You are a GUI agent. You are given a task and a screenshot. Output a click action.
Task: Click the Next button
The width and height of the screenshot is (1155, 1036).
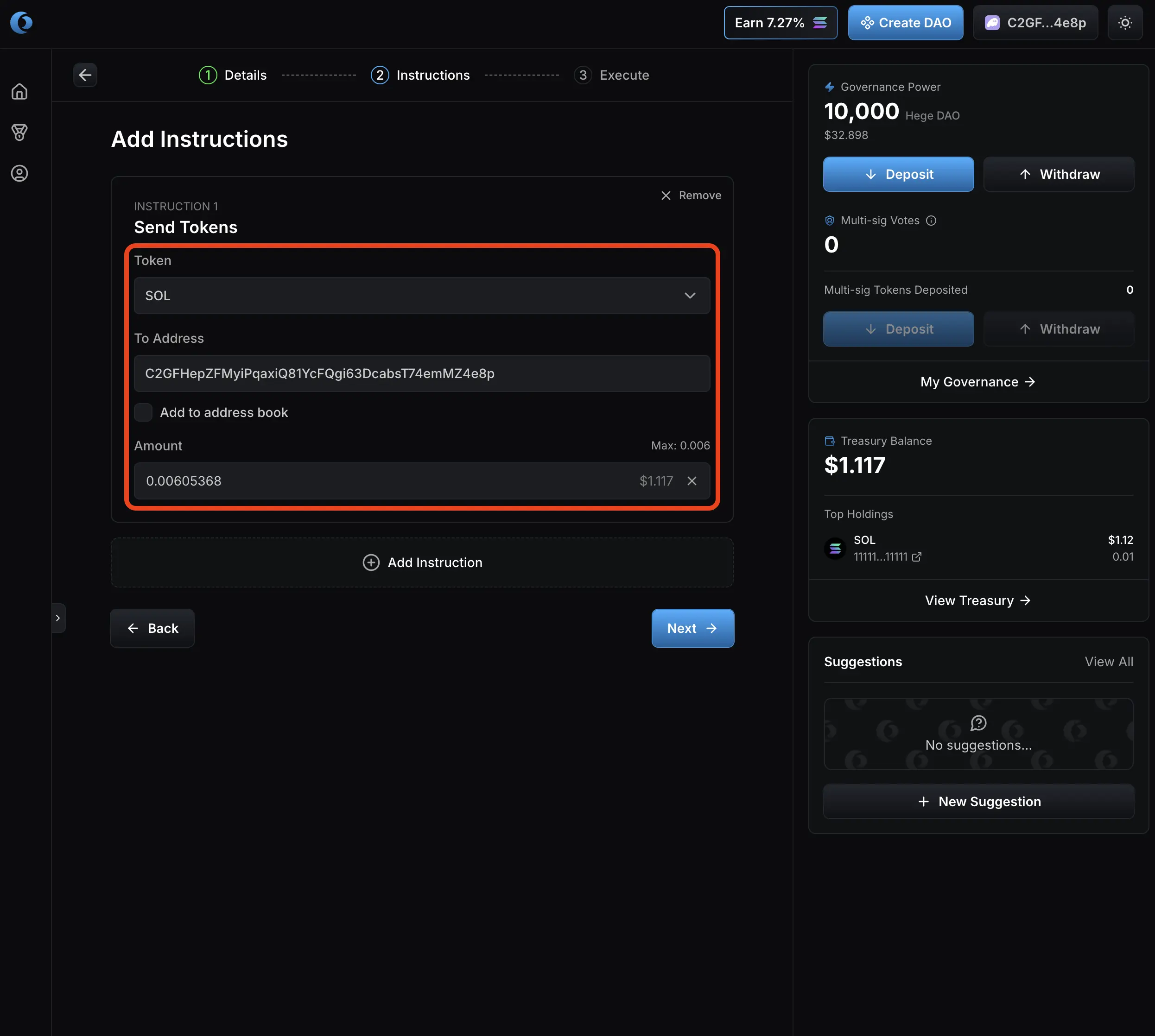[x=692, y=628]
